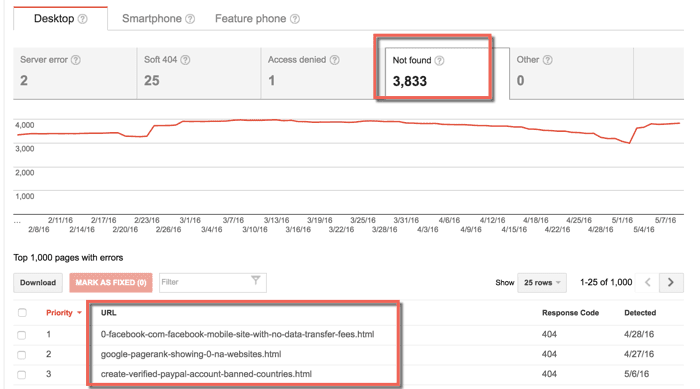Check the box for priority 1 row

(x=21, y=335)
